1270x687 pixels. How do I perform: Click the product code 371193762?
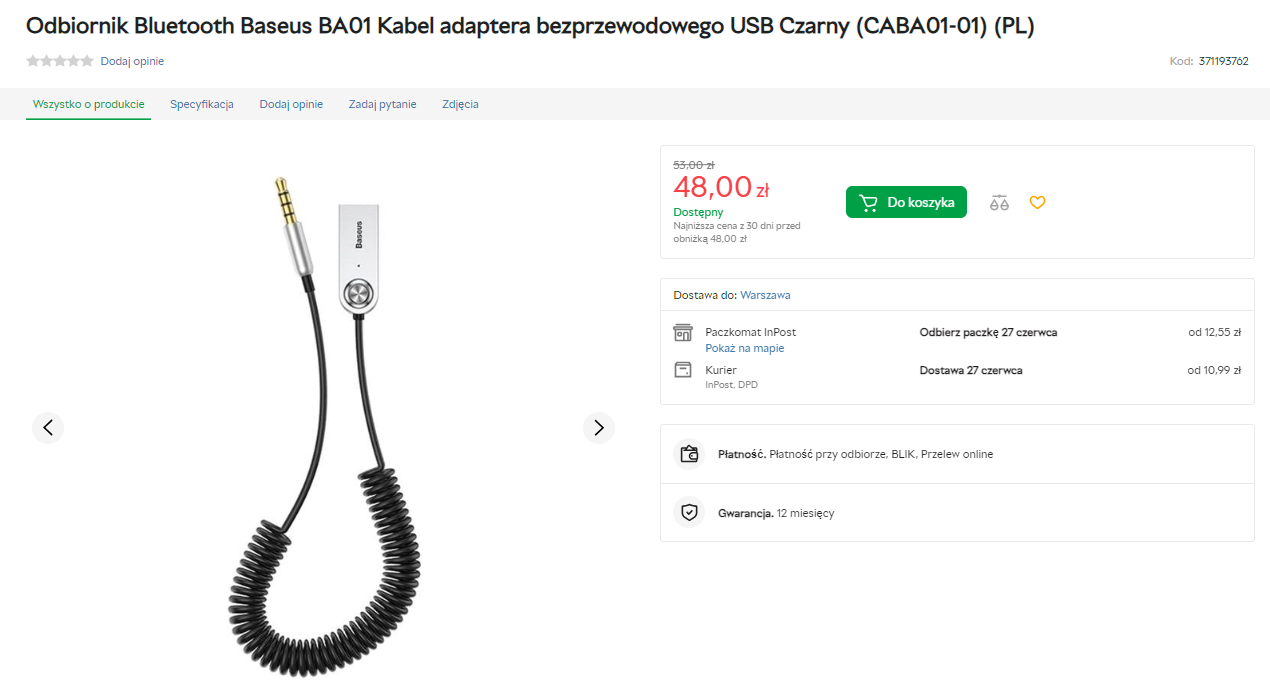click(x=1223, y=61)
